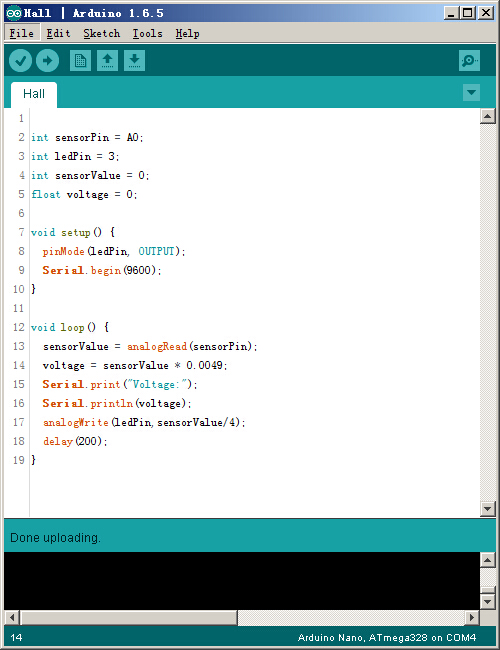Select the Hall sketch tab
The width and height of the screenshot is (500, 650).
click(34, 94)
